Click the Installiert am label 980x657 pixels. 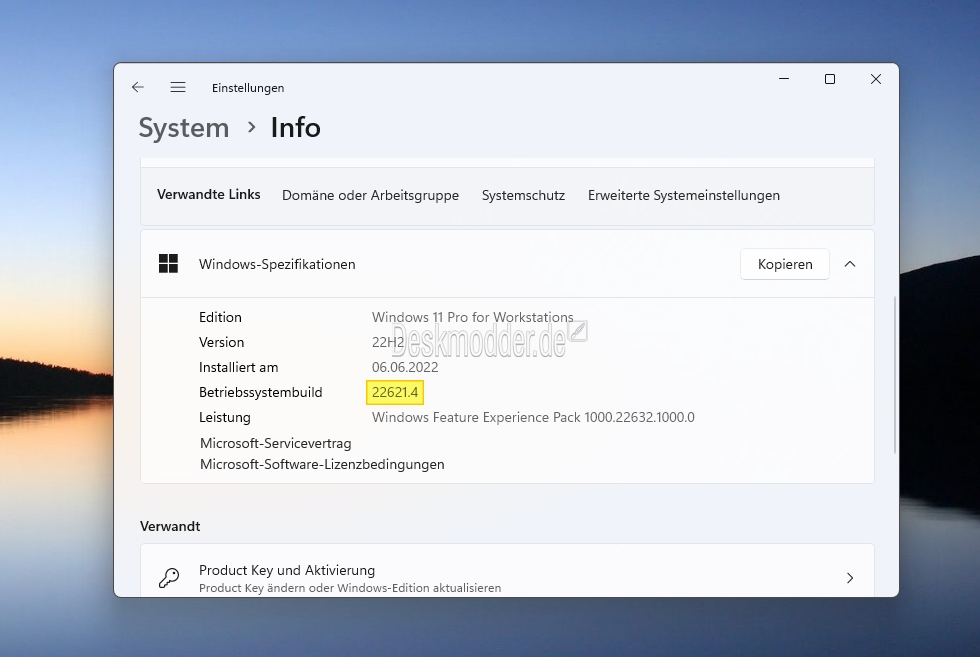coord(239,367)
